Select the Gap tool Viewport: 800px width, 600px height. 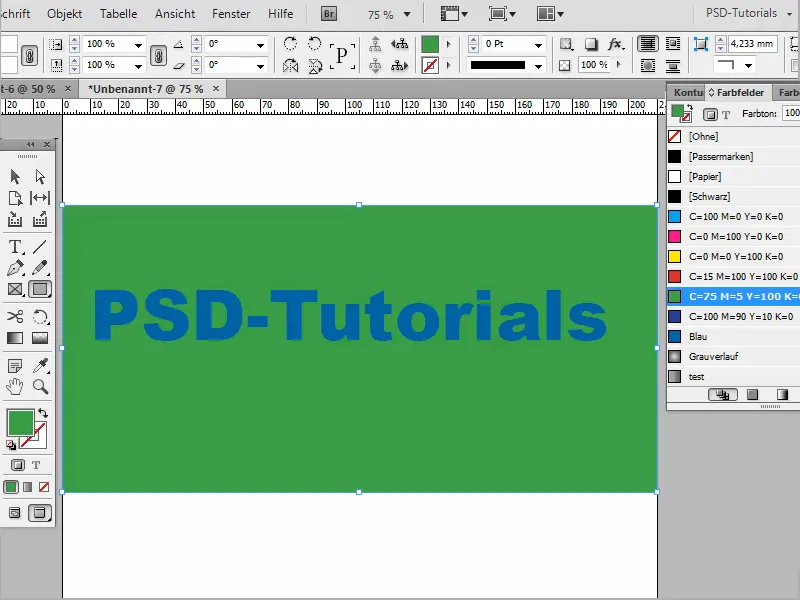click(40, 198)
